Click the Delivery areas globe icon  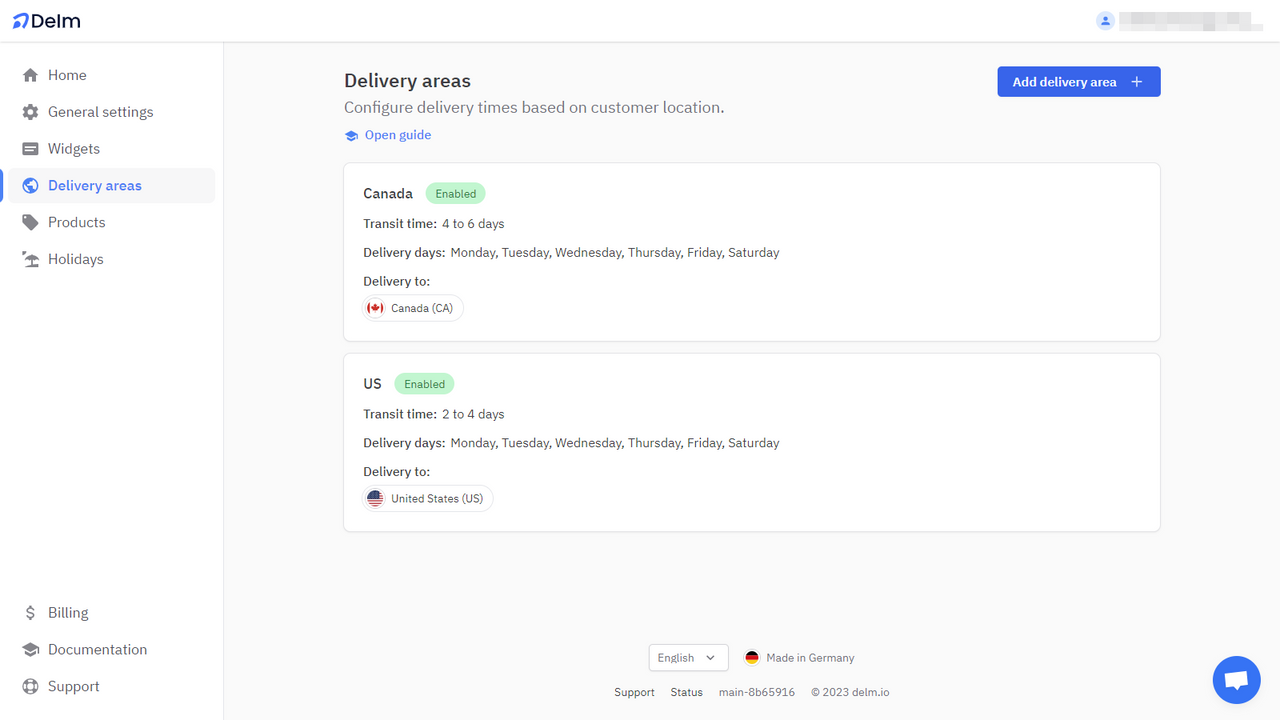tap(31, 185)
